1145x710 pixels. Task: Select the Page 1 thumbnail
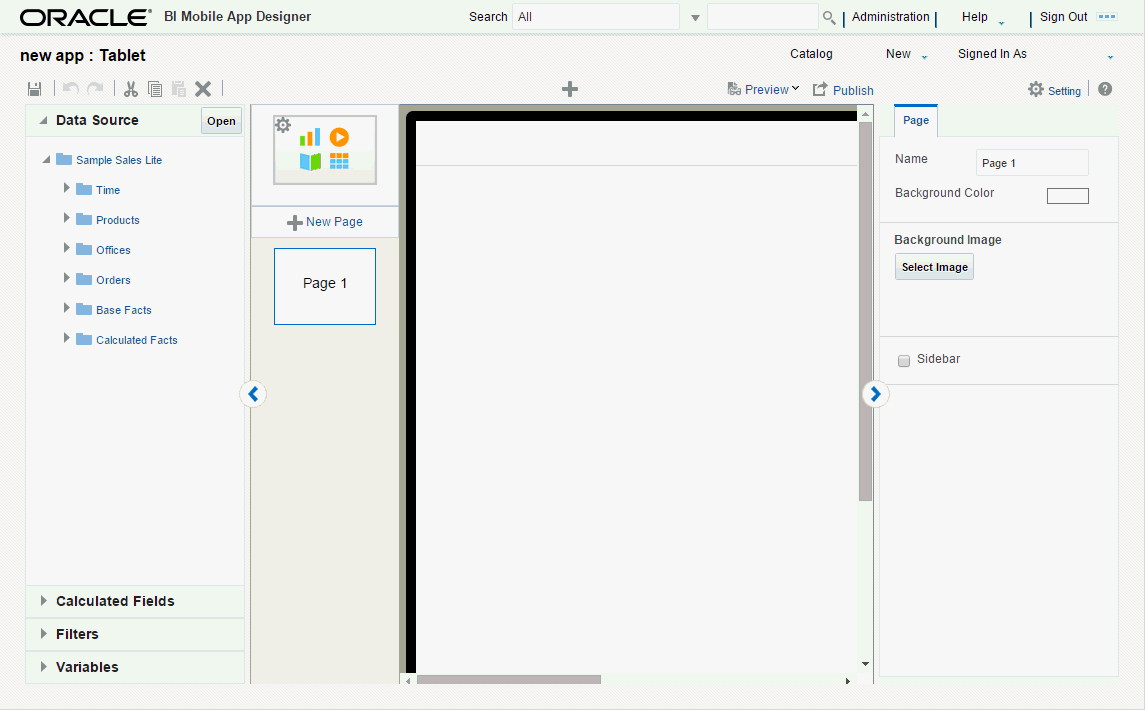click(324, 286)
